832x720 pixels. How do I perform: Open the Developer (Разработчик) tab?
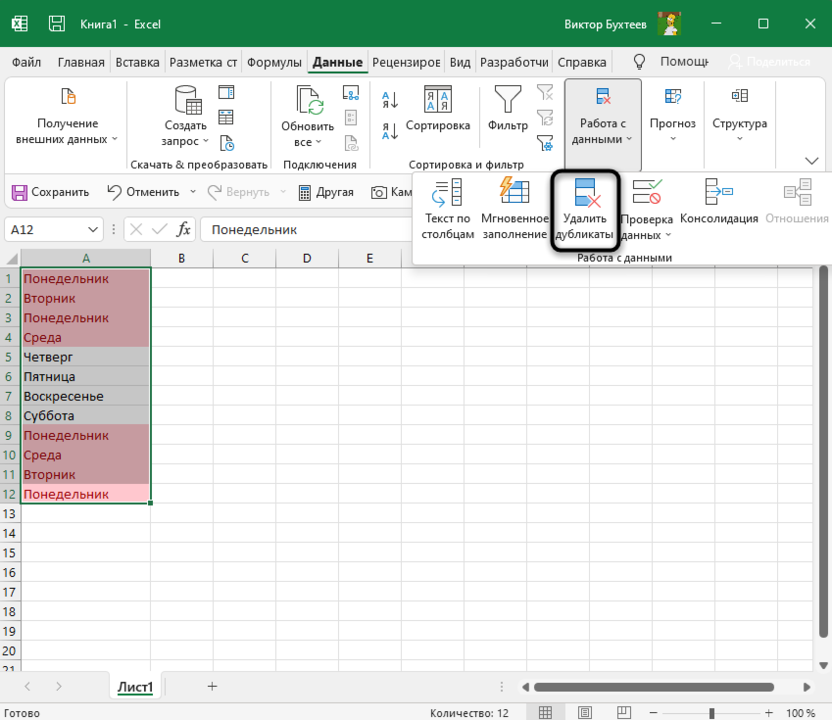click(514, 62)
